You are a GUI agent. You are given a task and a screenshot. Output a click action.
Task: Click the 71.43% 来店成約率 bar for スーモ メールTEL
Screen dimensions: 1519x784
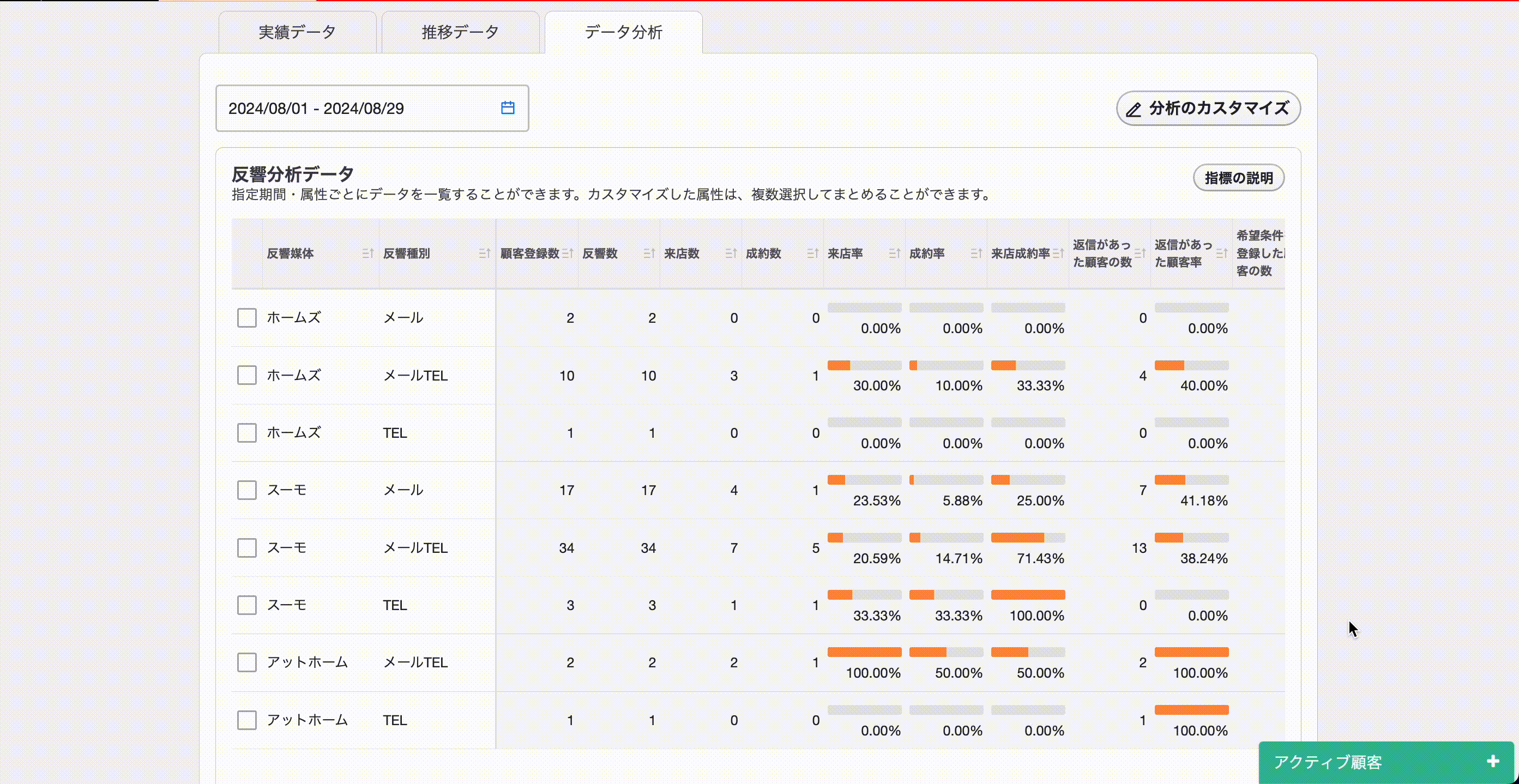click(1028, 538)
